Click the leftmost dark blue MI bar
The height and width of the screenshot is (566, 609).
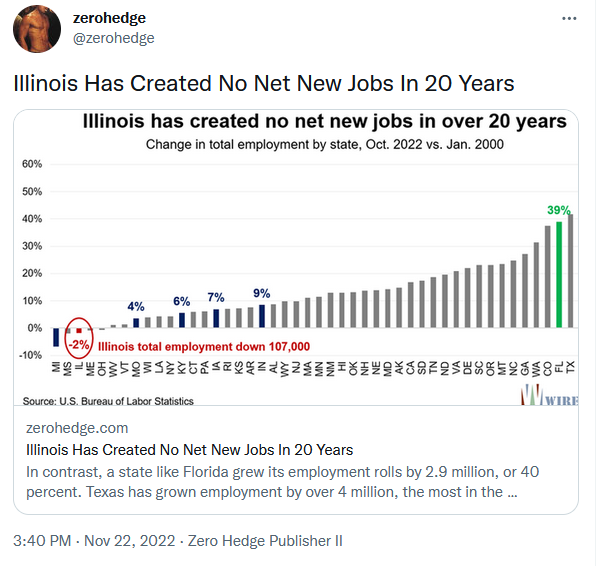(57, 336)
